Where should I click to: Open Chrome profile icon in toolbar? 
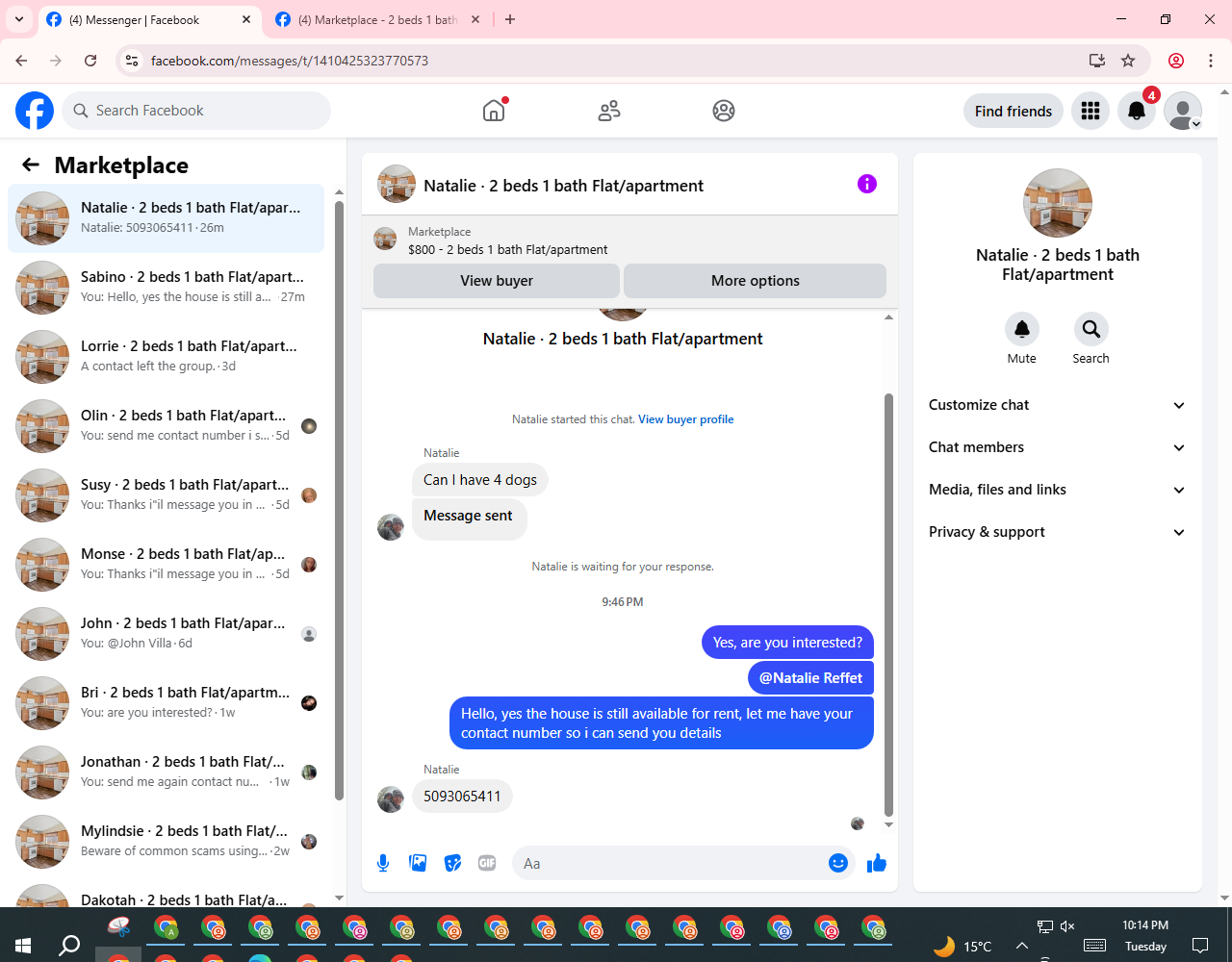point(1176,61)
